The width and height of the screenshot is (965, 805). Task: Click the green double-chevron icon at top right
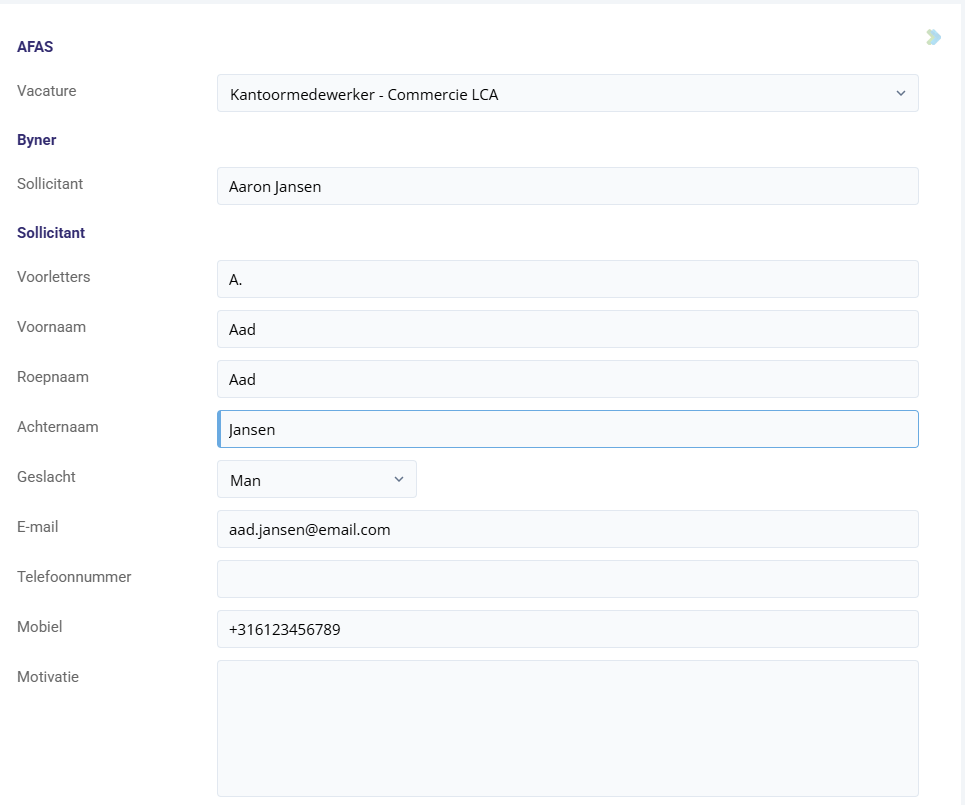(933, 37)
